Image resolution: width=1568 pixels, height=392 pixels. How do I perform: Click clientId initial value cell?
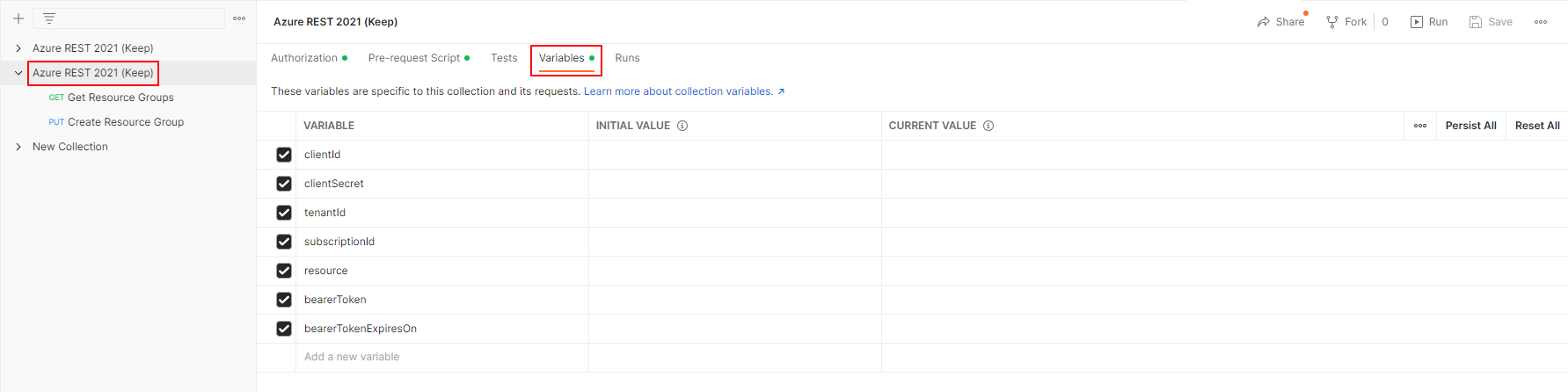(735, 155)
